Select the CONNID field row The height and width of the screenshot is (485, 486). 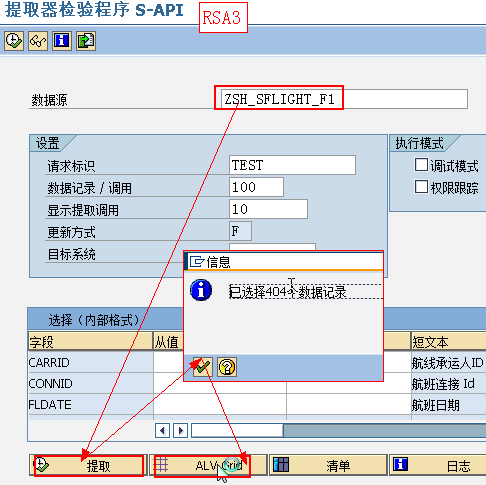[x=91, y=383]
